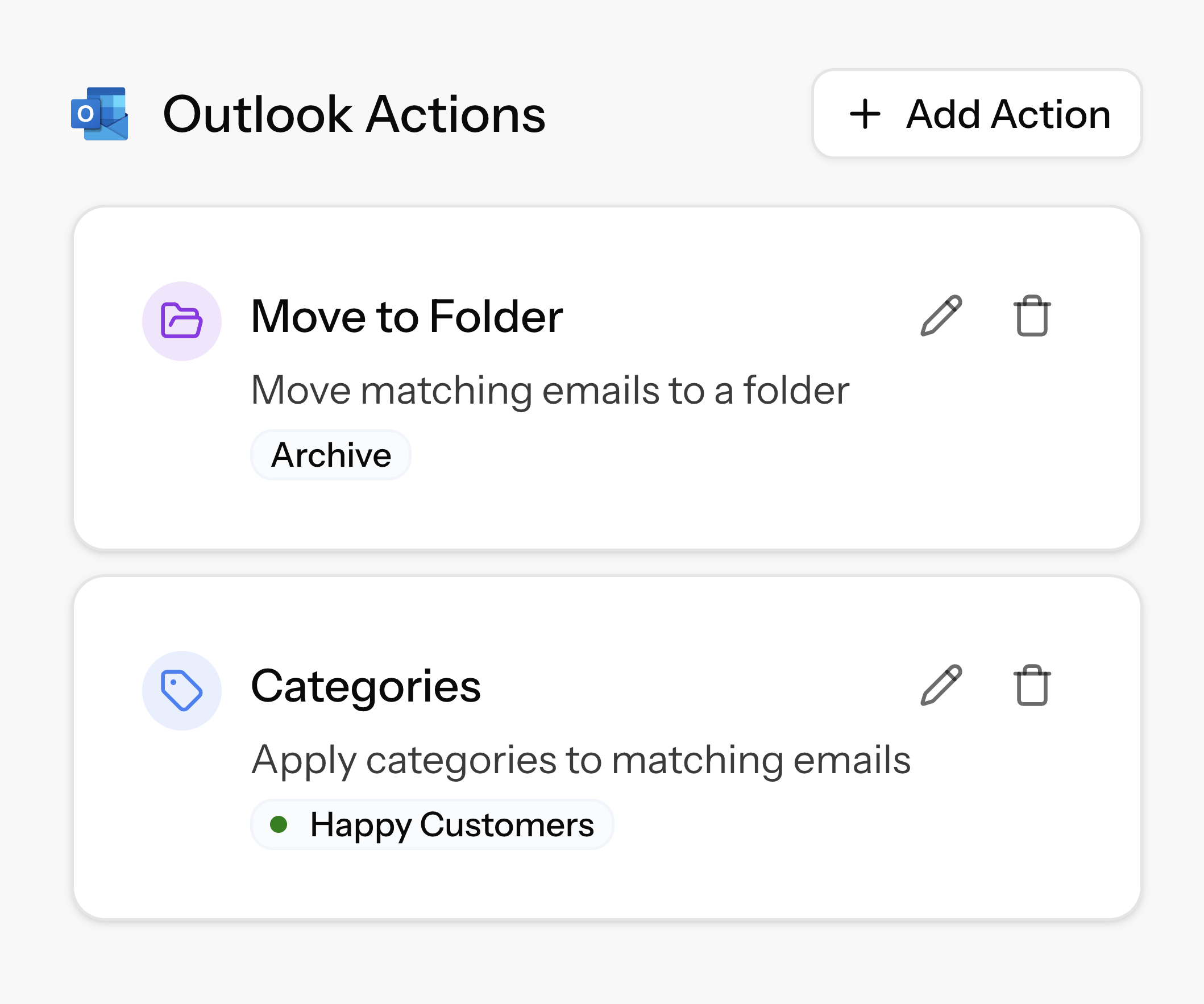This screenshot has width=1204, height=1004.
Task: Select the Outlook Actions heading
Action: [x=355, y=114]
